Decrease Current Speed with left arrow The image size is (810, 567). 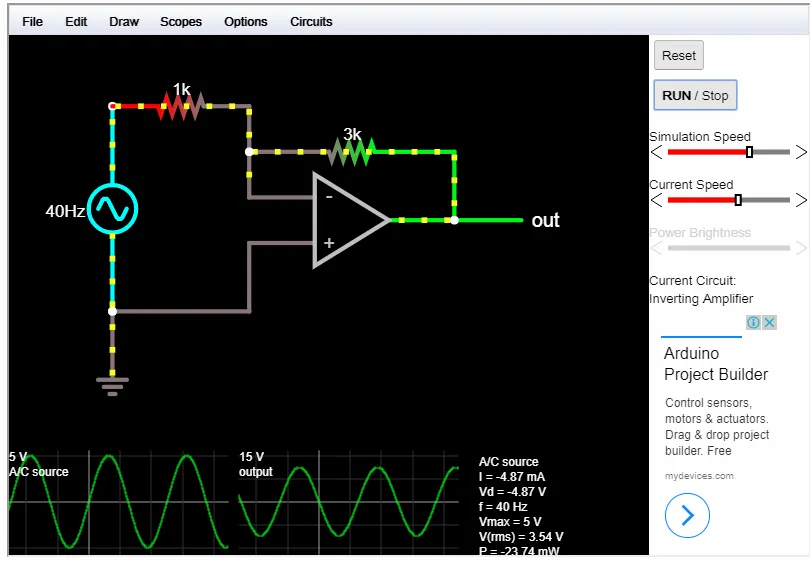656,200
